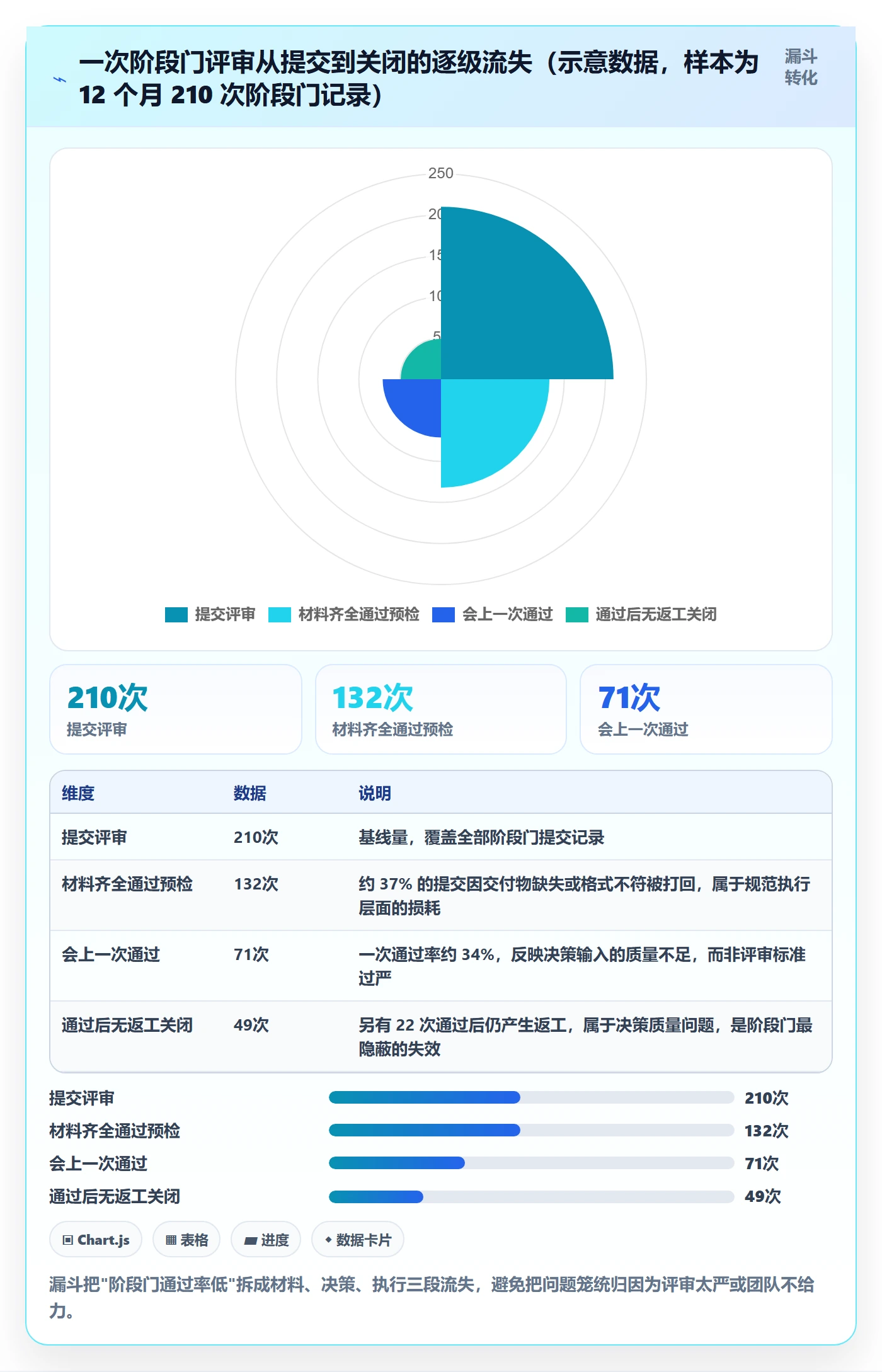Image resolution: width=882 pixels, height=1372 pixels.
Task: Click the 49次 value beside the progress bar
Action: tap(762, 1196)
